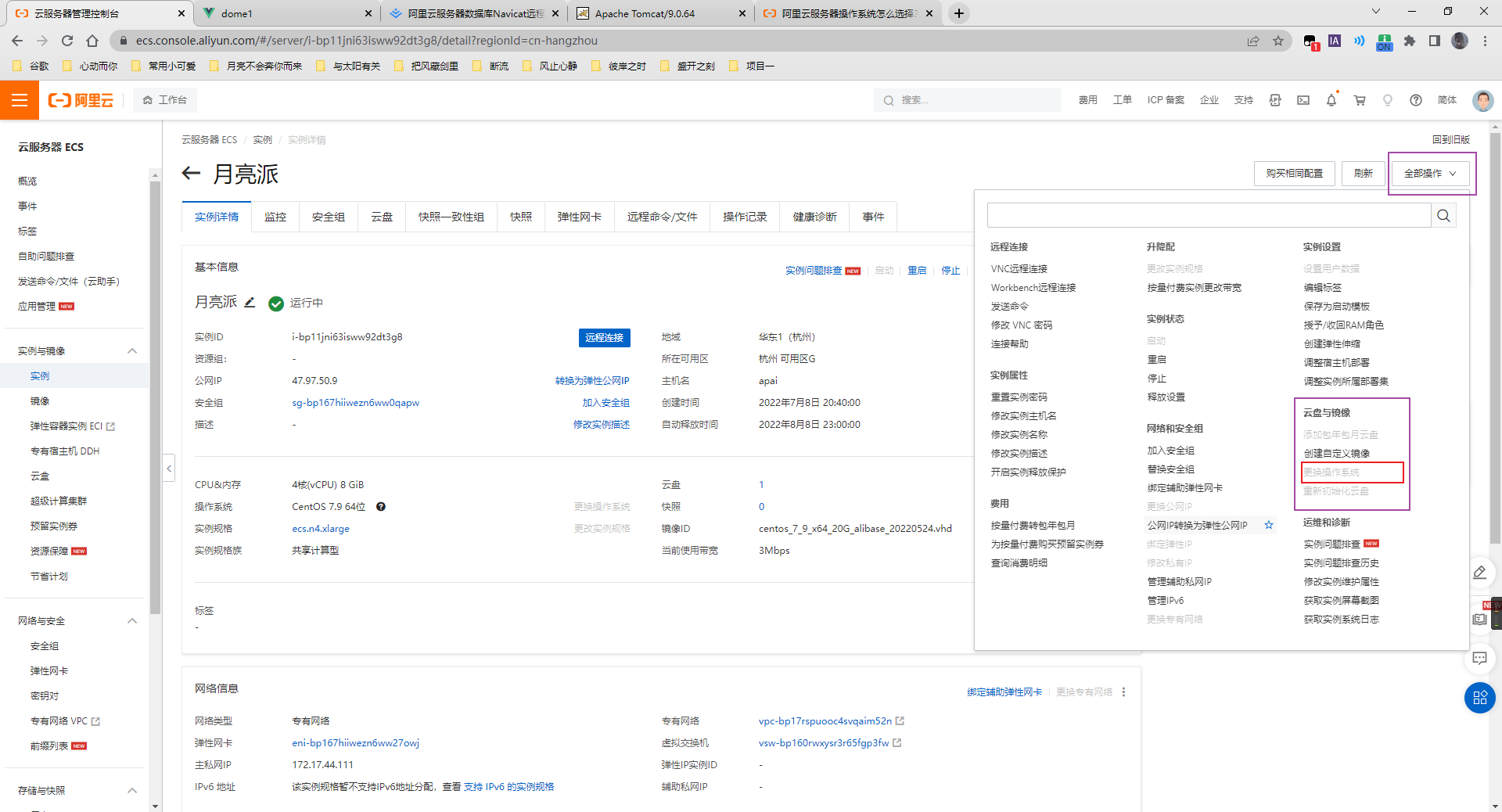Click the blue 远程连接 button
Viewport: 1502px width, 812px height.
[x=605, y=337]
